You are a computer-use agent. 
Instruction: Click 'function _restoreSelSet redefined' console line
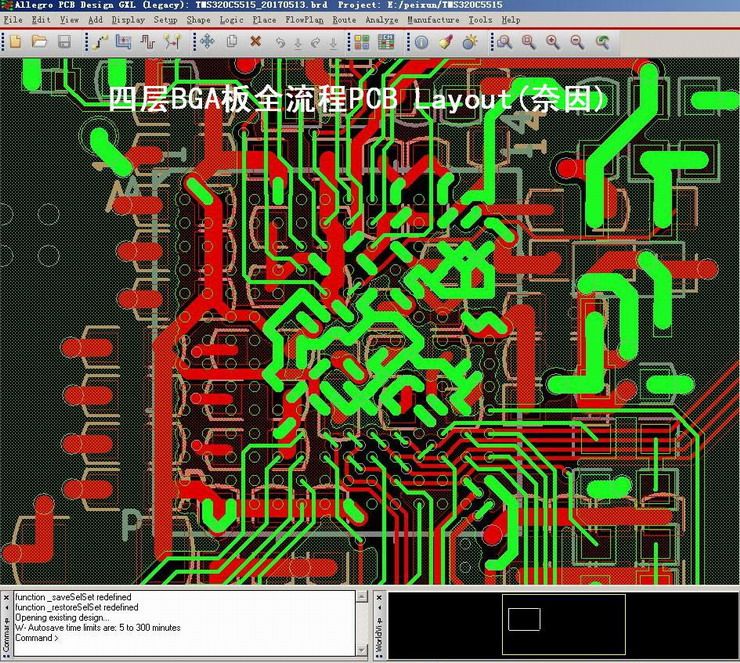tap(76, 607)
